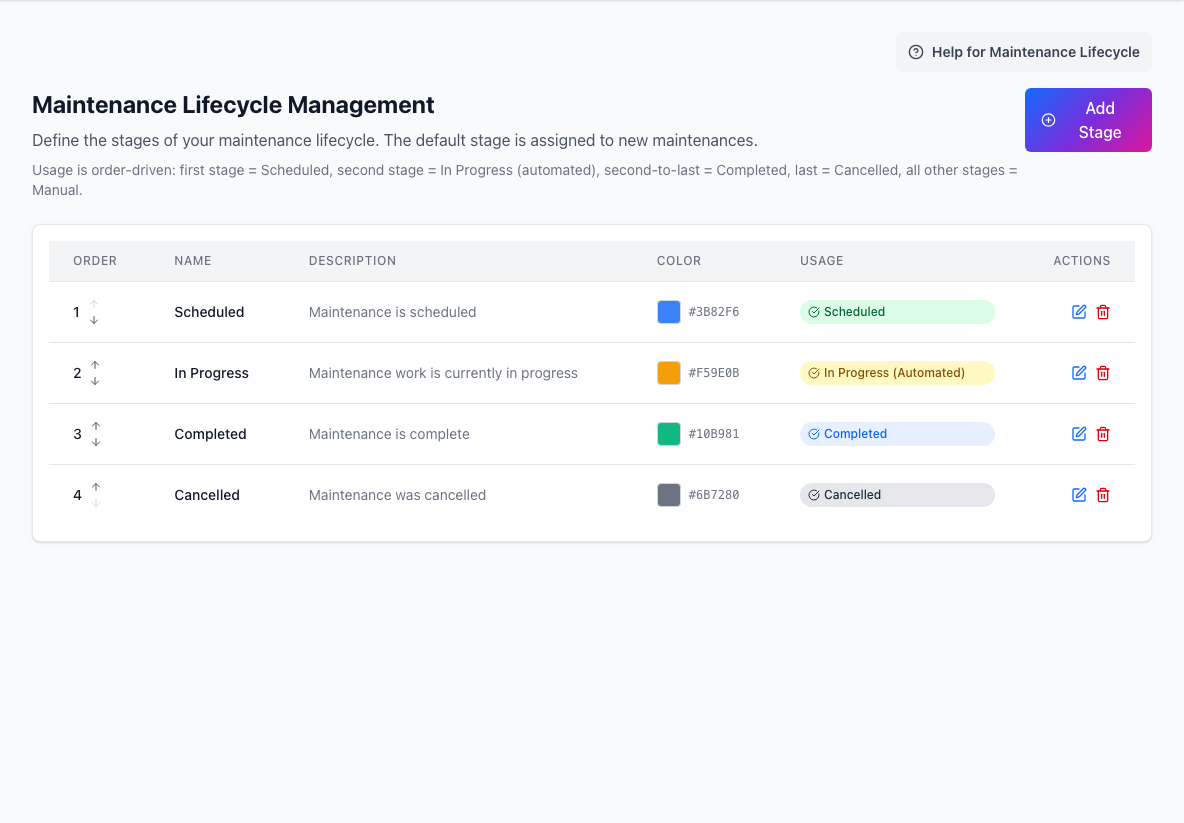Move Completed stage down
Screen dimensions: 1184x823
(96, 442)
